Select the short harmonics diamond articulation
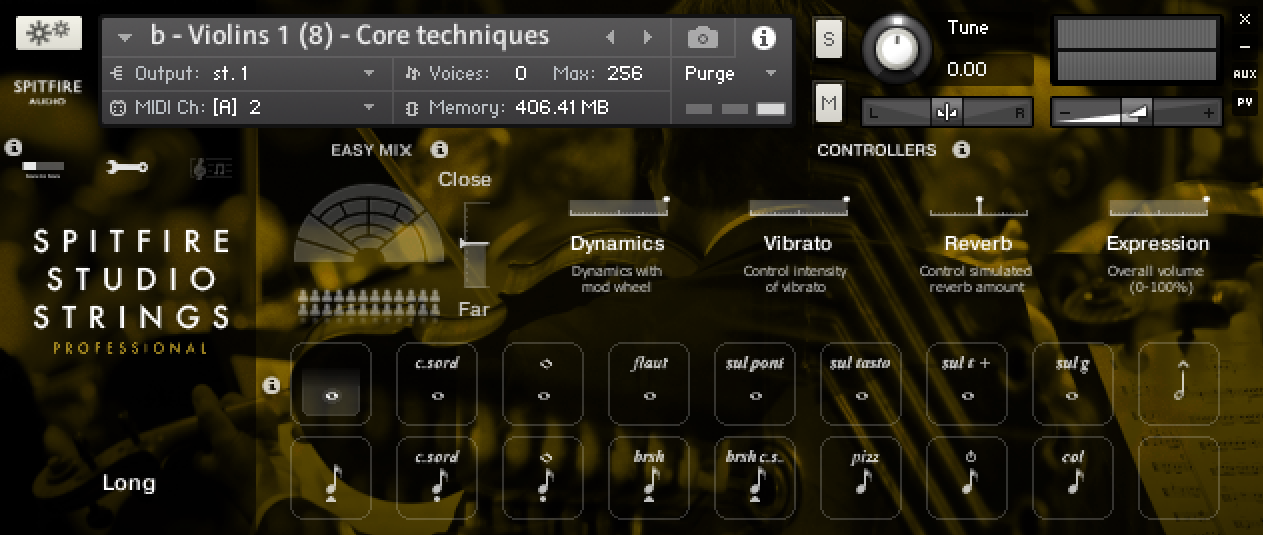 pyautogui.click(x=543, y=478)
